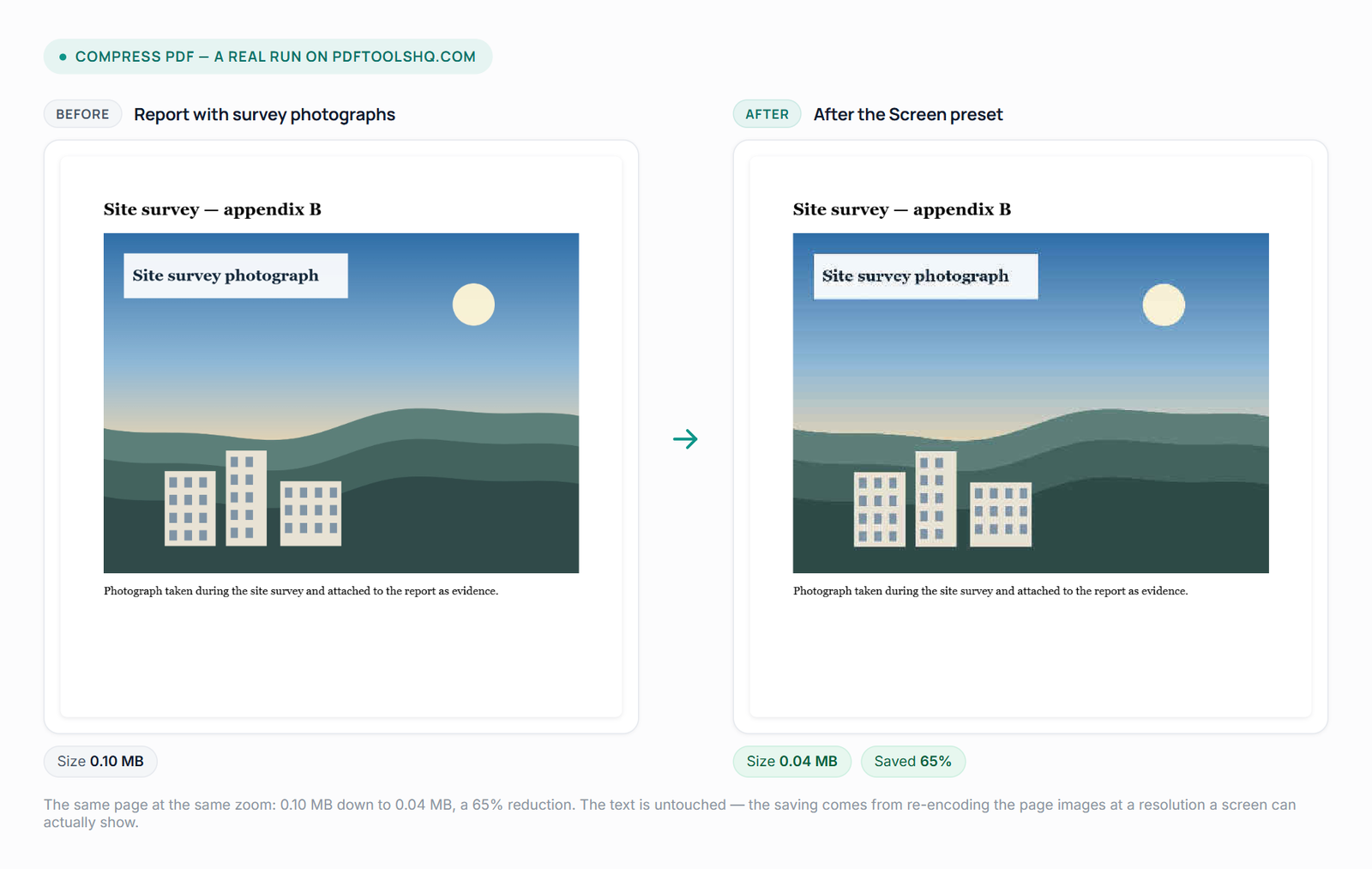Click the "Saved 65%" pill

tap(913, 761)
